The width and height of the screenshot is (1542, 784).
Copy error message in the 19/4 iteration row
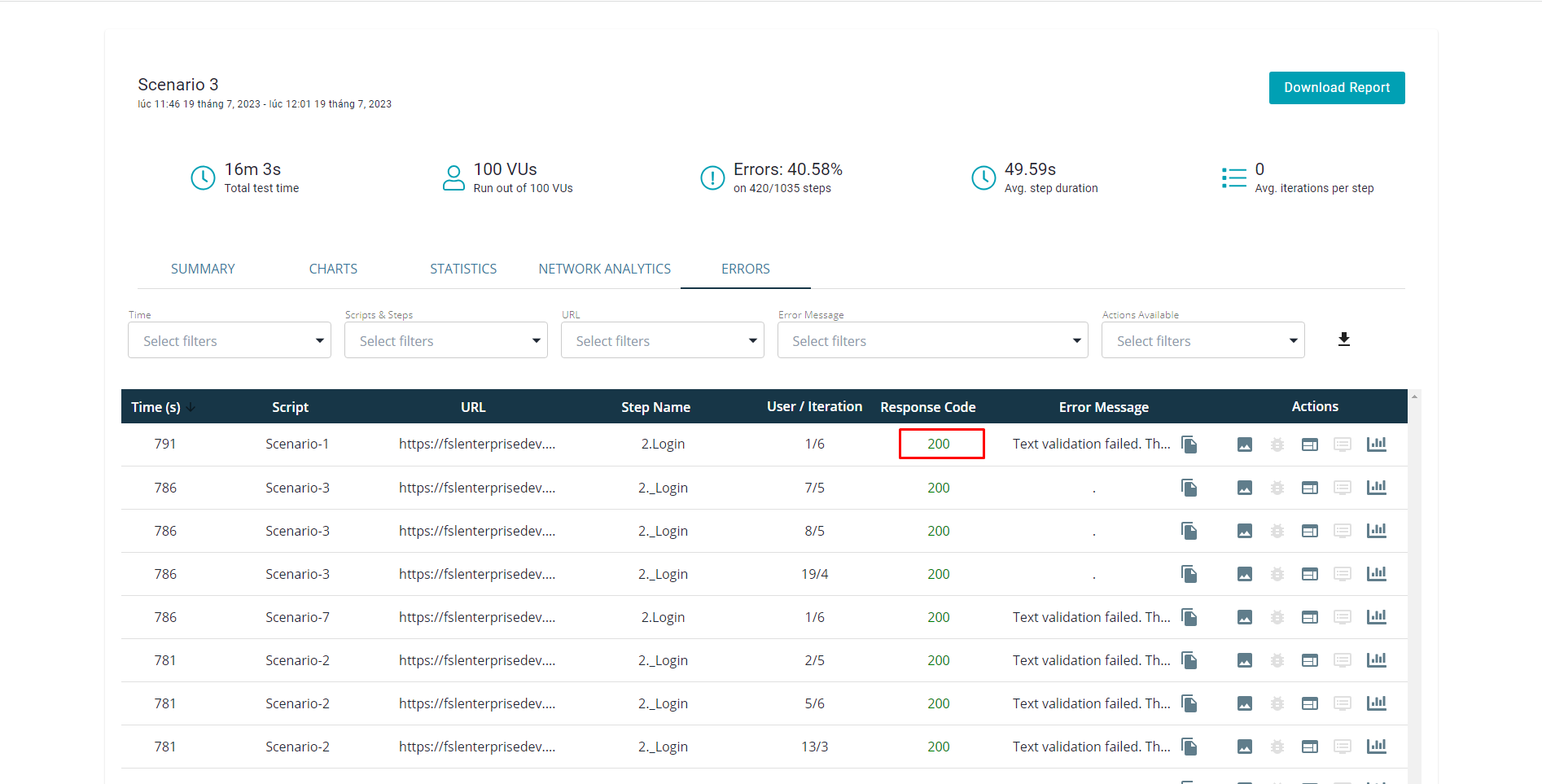1189,574
